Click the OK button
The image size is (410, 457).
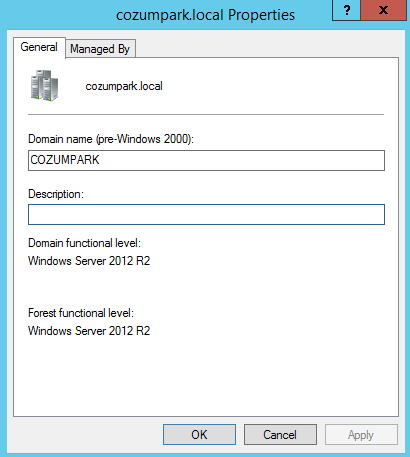pos(199,434)
